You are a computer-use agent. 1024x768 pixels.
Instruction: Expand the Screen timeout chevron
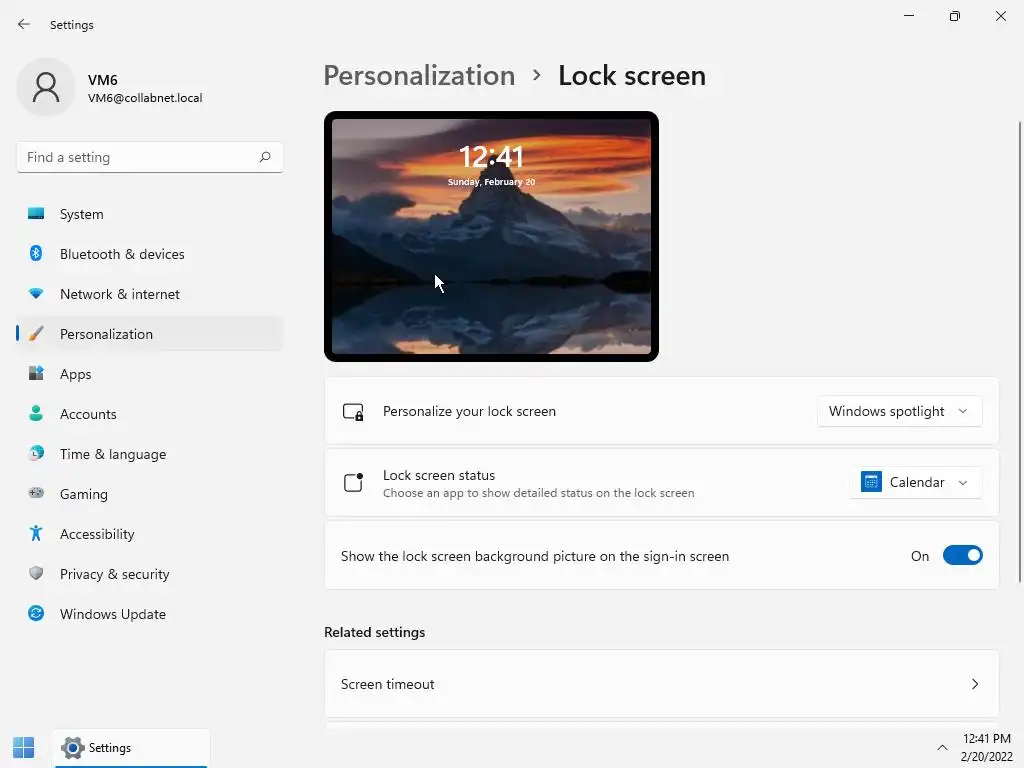click(x=974, y=684)
